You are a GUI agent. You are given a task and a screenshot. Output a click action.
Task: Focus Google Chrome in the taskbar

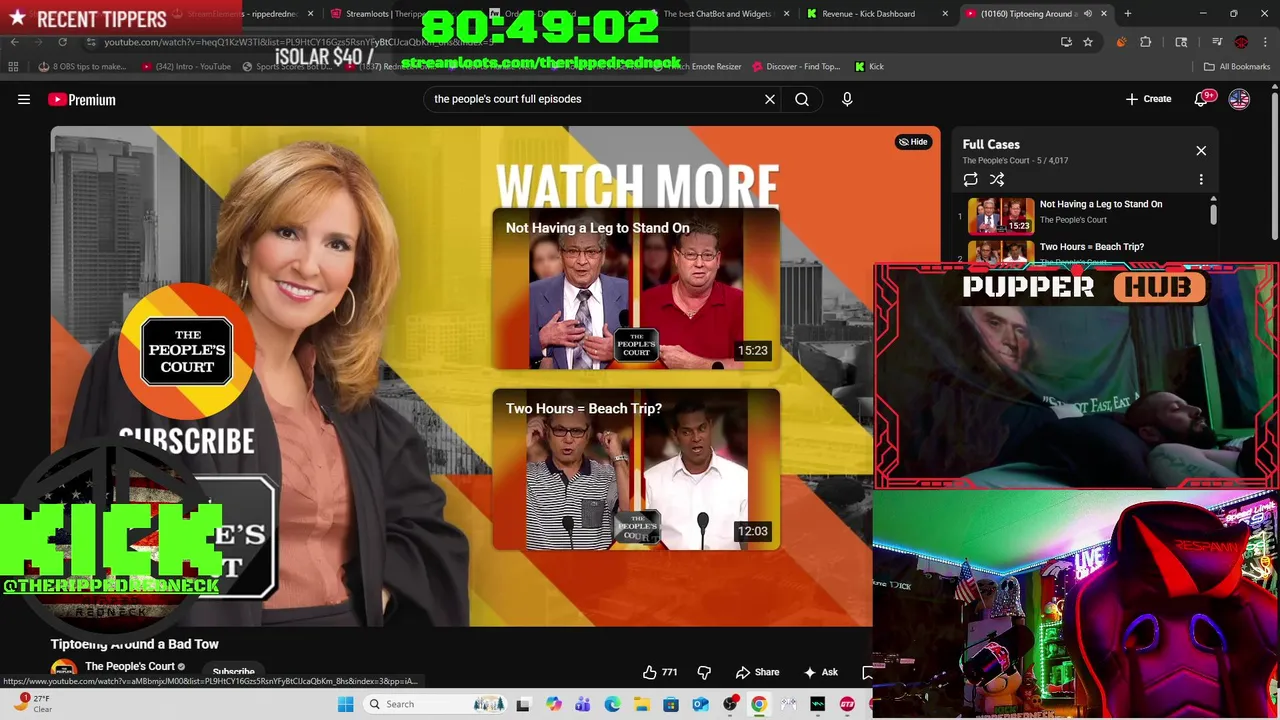tap(759, 704)
